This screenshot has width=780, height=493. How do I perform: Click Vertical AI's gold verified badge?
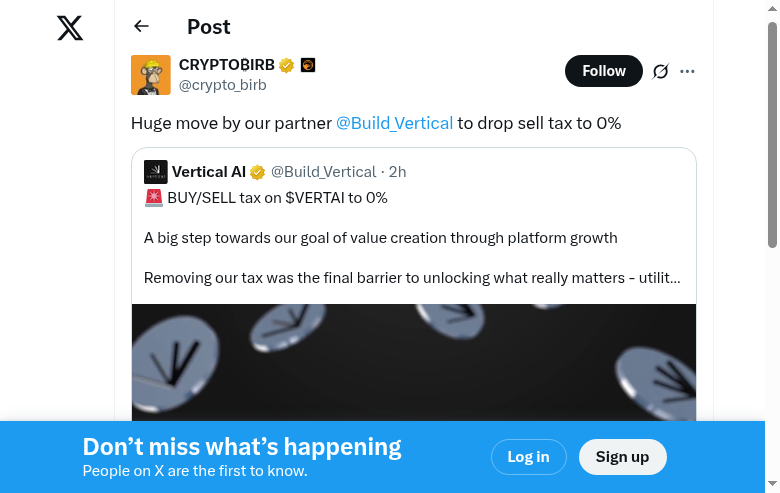tap(257, 172)
